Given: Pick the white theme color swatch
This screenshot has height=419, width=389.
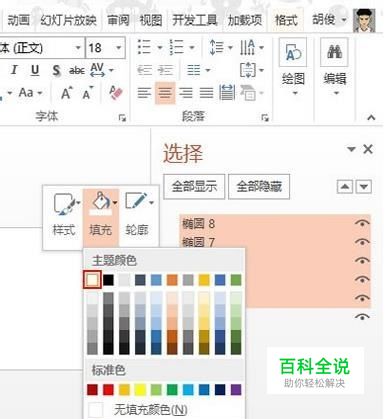Looking at the screenshot, I should (92, 280).
